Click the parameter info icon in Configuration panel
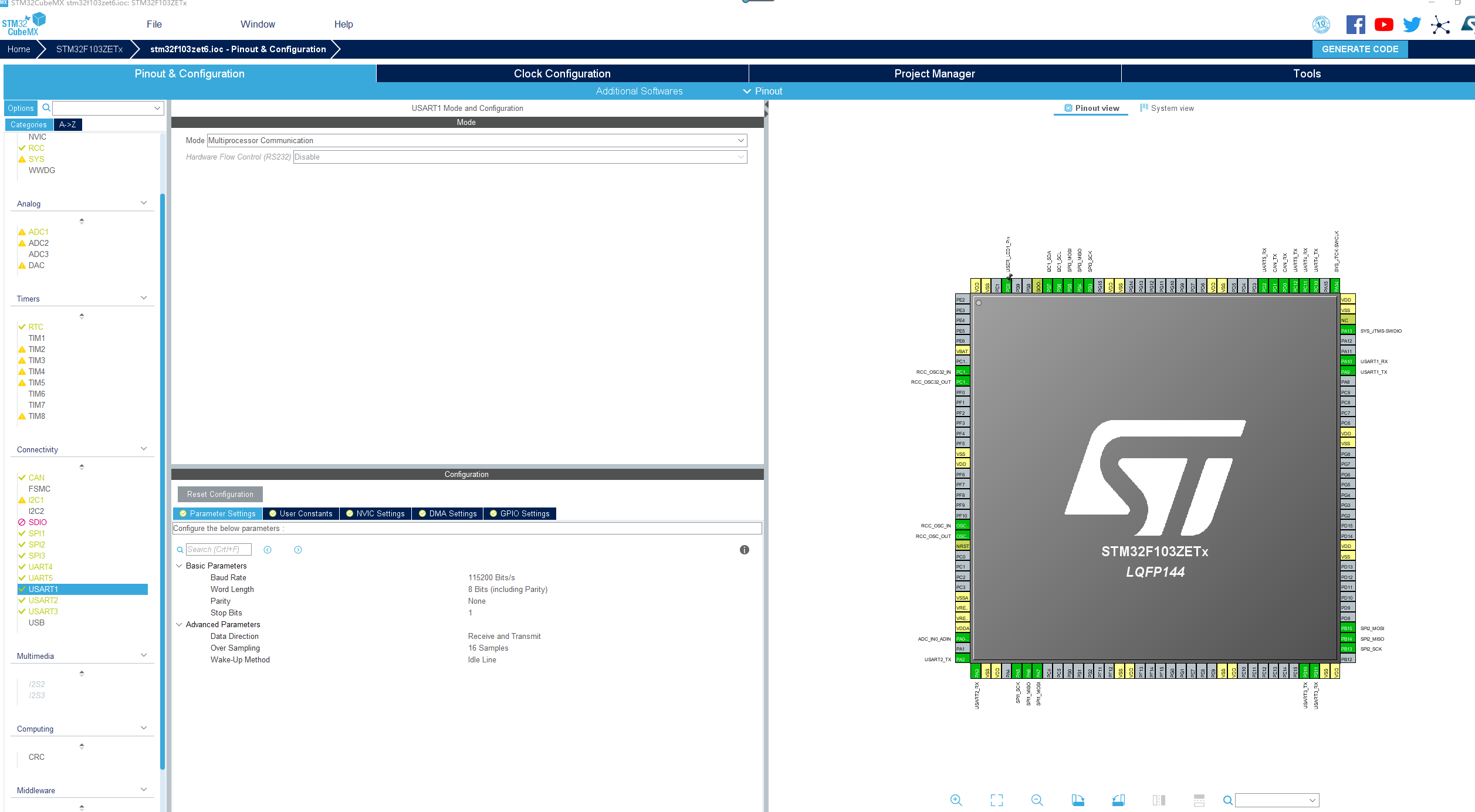Viewport: 1475px width, 812px height. point(744,550)
